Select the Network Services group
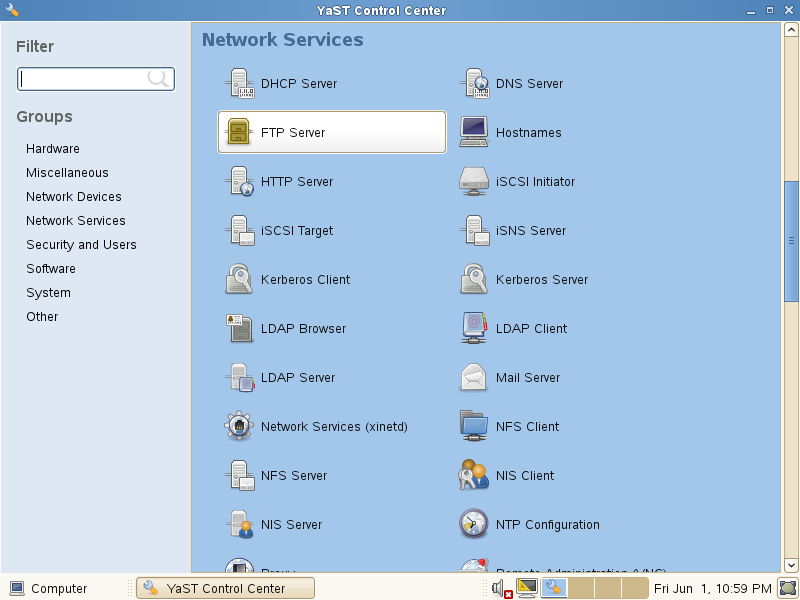 (x=76, y=220)
